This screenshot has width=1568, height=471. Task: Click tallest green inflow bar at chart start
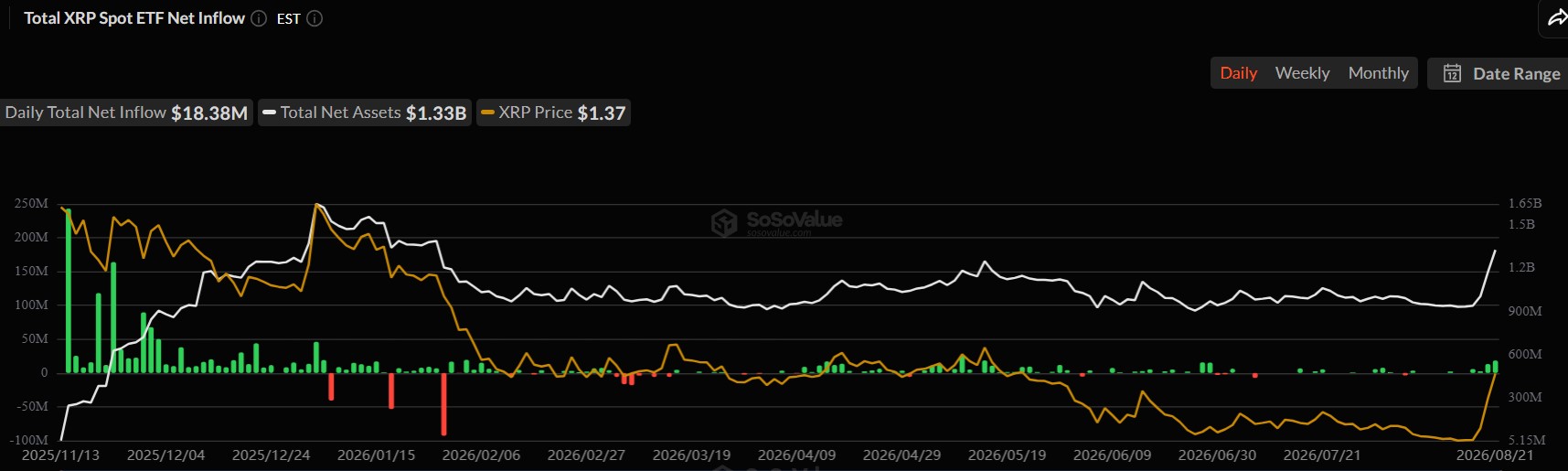(69, 291)
